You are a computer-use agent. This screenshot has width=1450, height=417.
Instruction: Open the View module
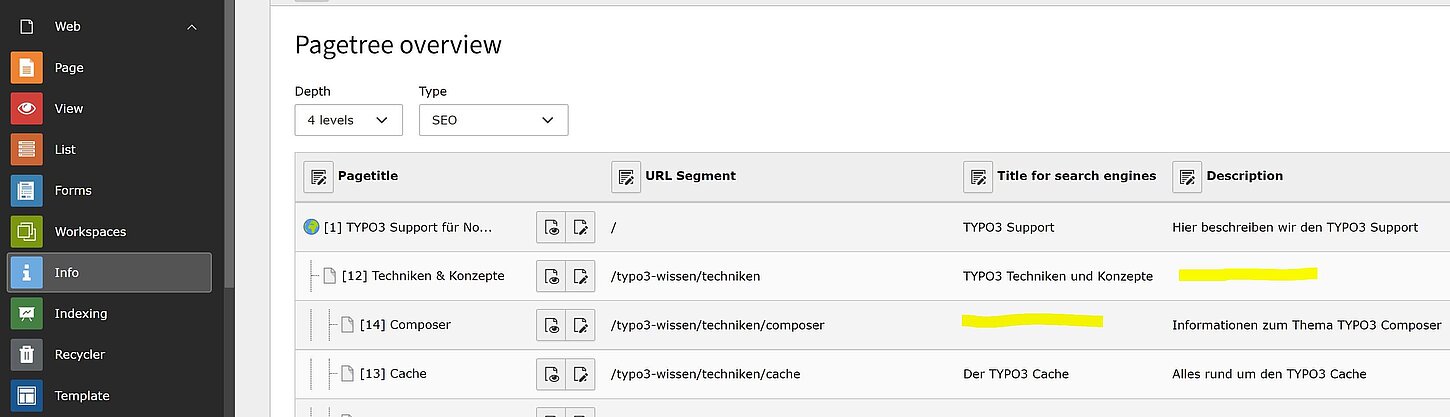tap(68, 109)
